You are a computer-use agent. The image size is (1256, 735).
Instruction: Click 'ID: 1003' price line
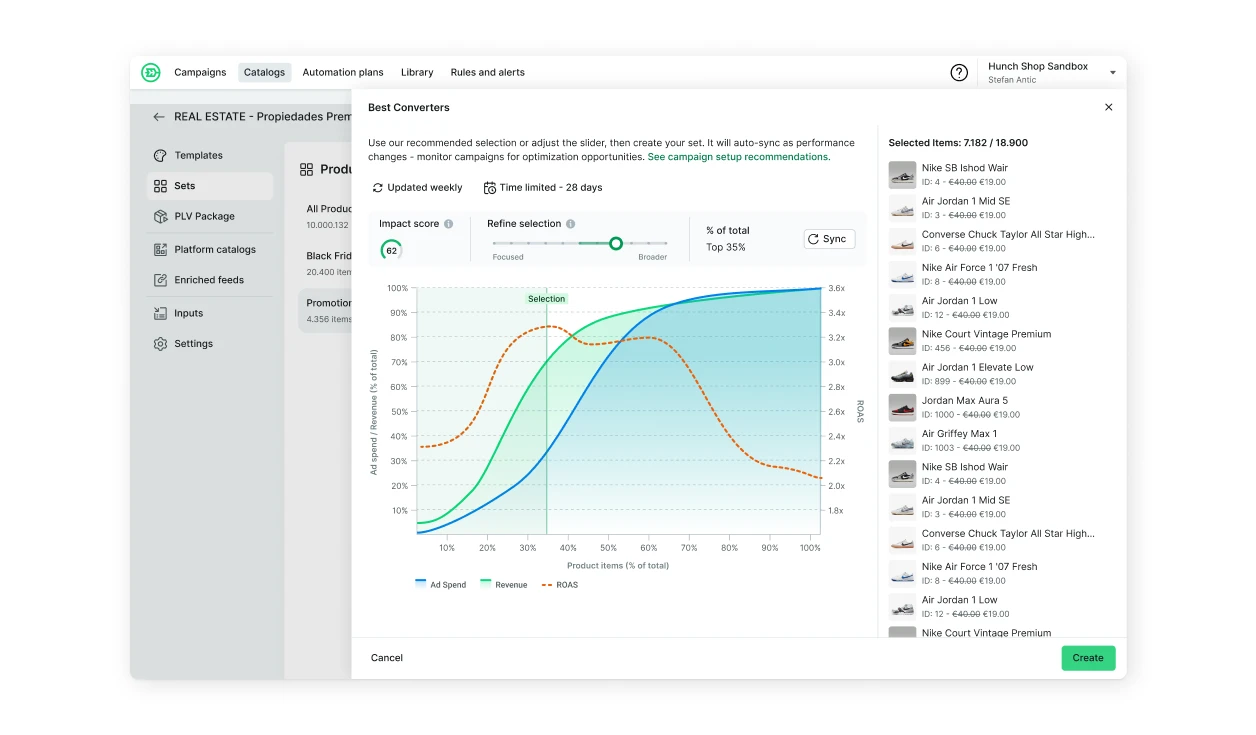[971, 448]
